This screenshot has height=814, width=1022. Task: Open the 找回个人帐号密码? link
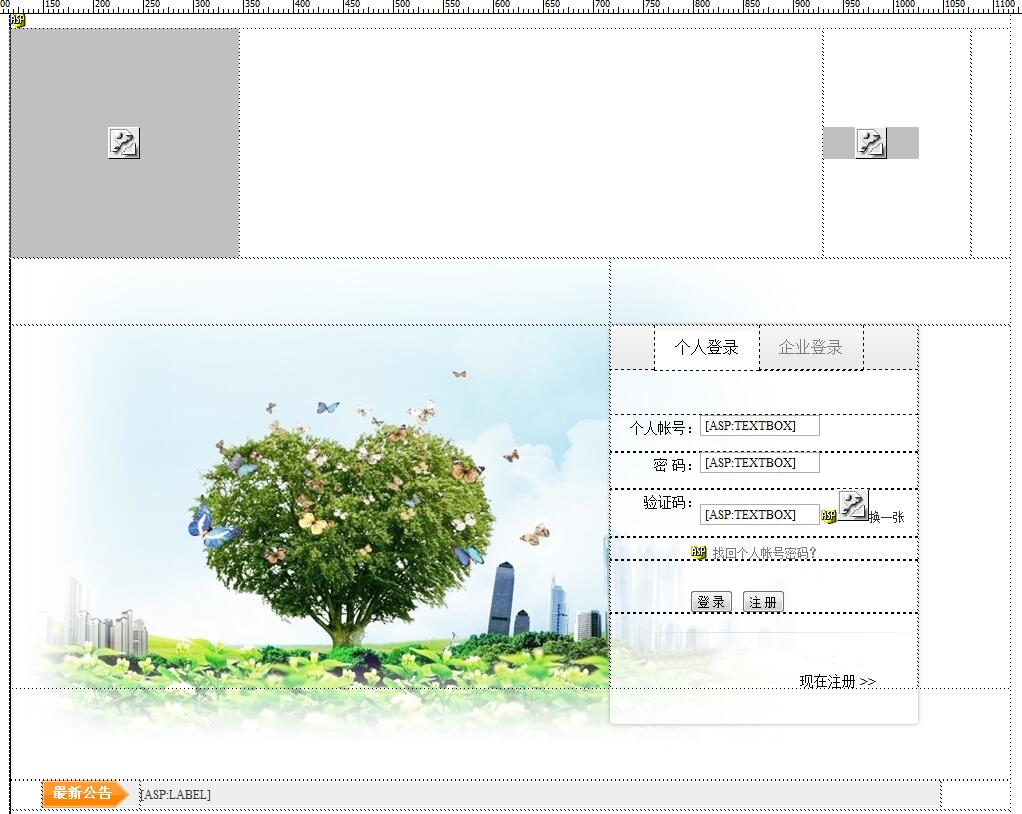tap(764, 553)
